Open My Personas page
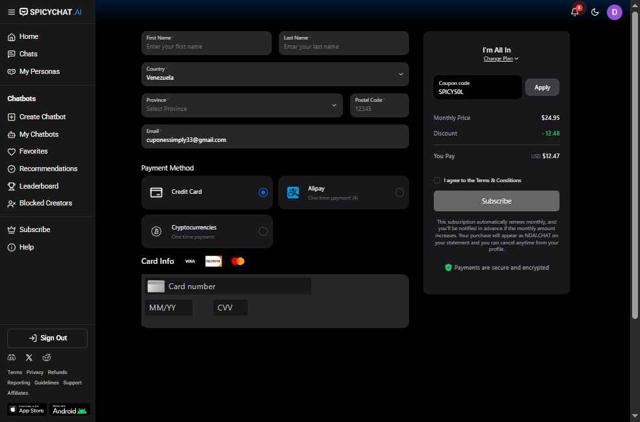The image size is (640, 422). (34, 71)
